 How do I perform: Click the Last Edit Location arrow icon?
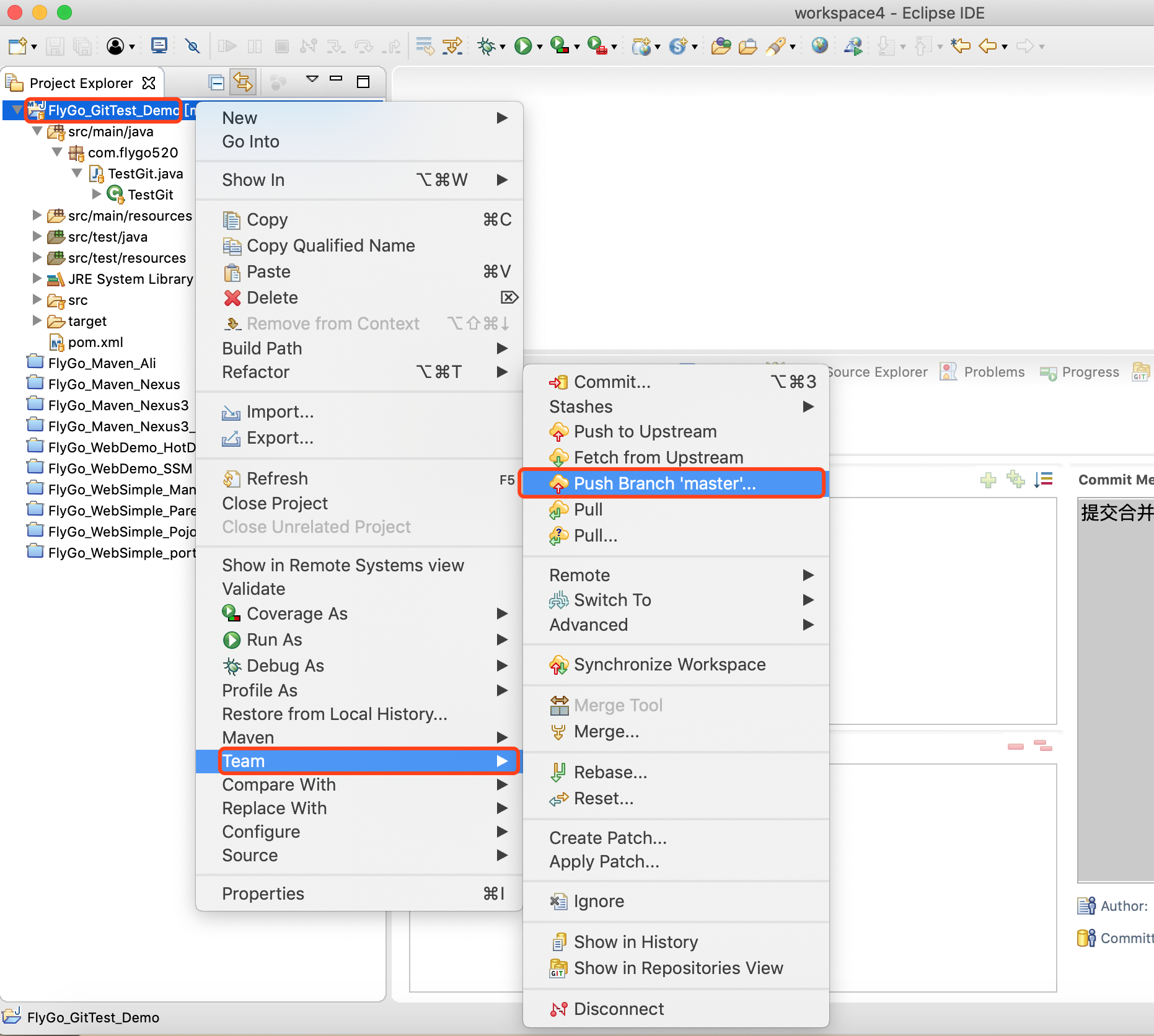click(x=961, y=46)
